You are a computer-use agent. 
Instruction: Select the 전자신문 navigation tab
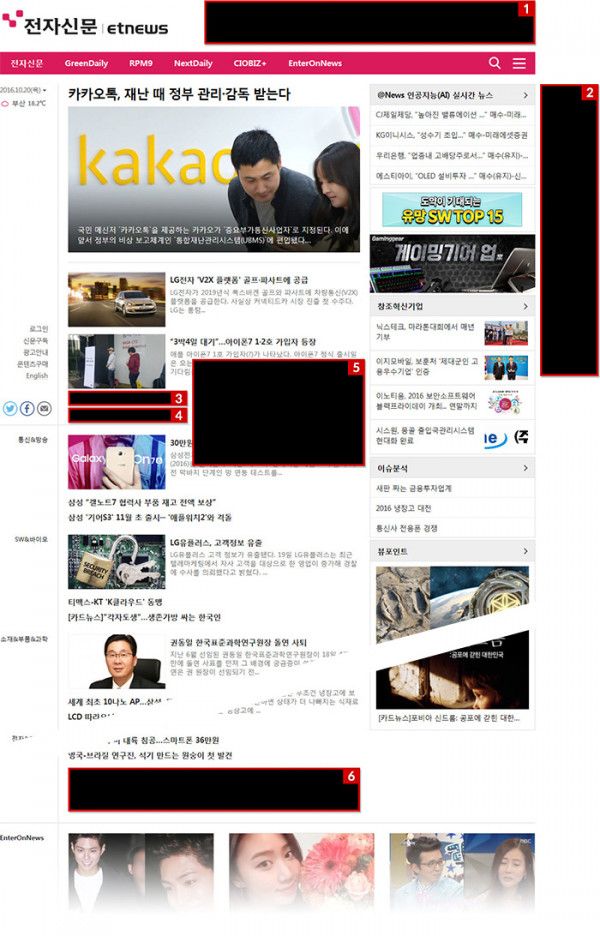point(27,63)
